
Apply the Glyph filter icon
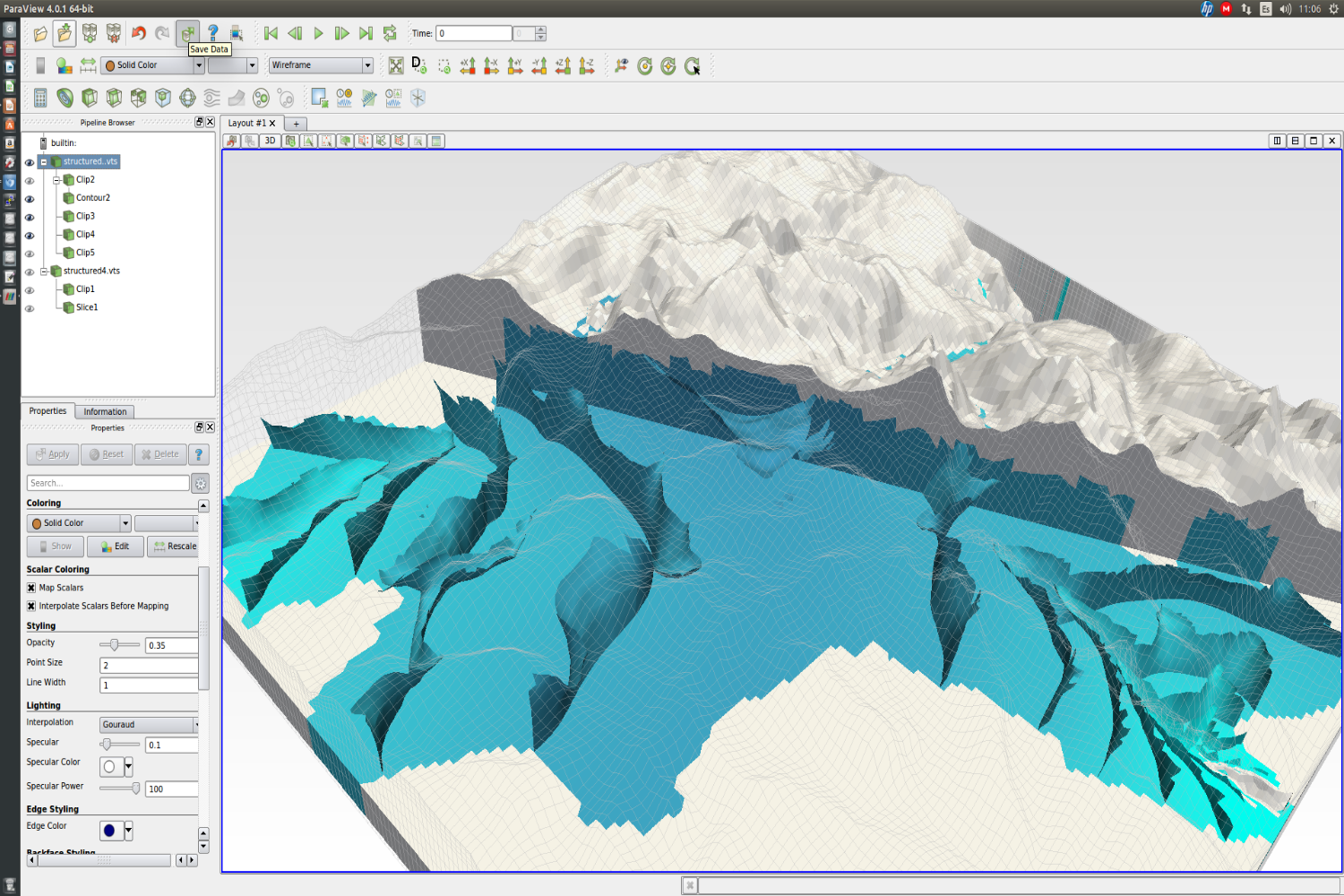pyautogui.click(x=187, y=98)
